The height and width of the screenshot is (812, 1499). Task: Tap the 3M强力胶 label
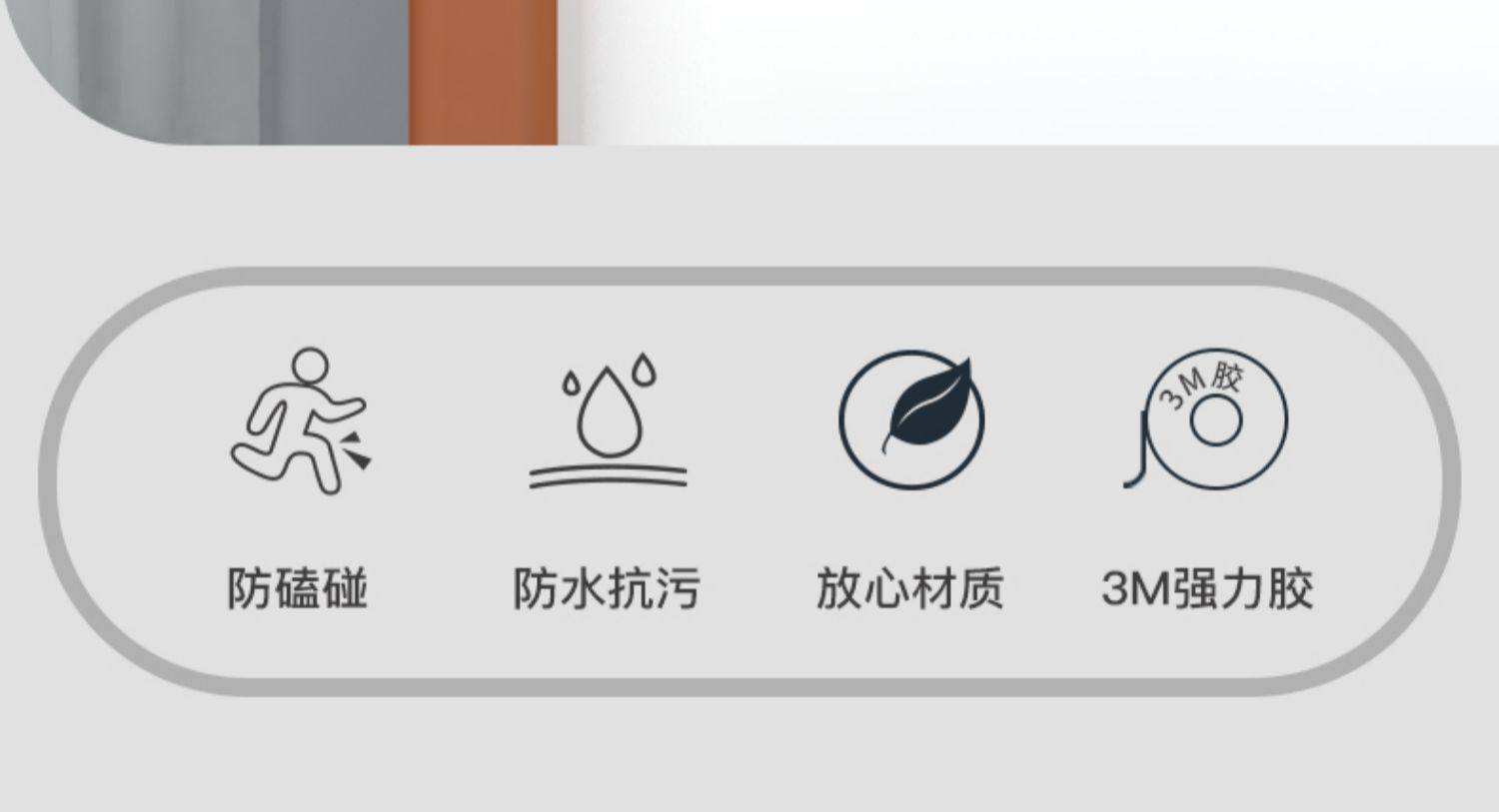coord(1207,588)
